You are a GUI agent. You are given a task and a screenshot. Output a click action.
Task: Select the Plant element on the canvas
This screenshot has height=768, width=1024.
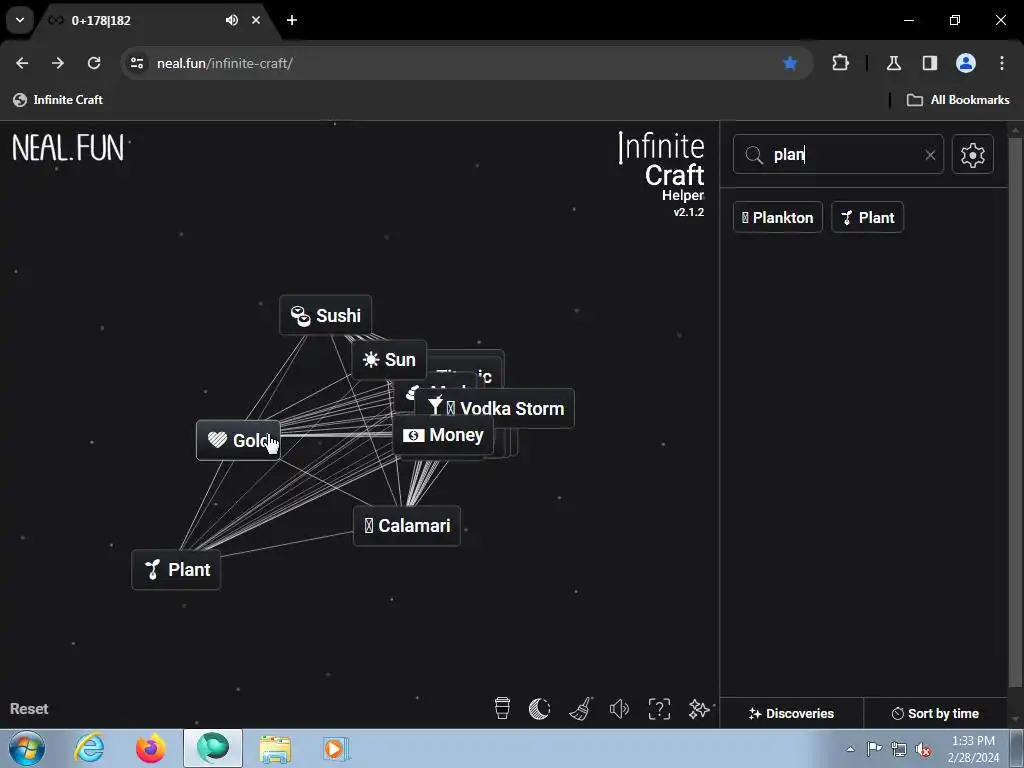click(x=176, y=569)
